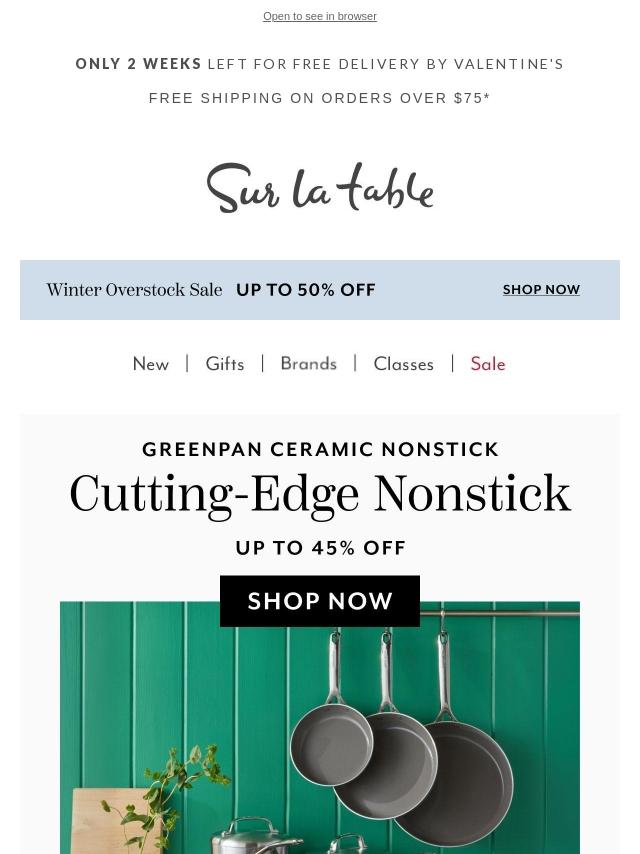Select the Brands navigation item
Viewport: 640px width, 854px height.
click(308, 364)
